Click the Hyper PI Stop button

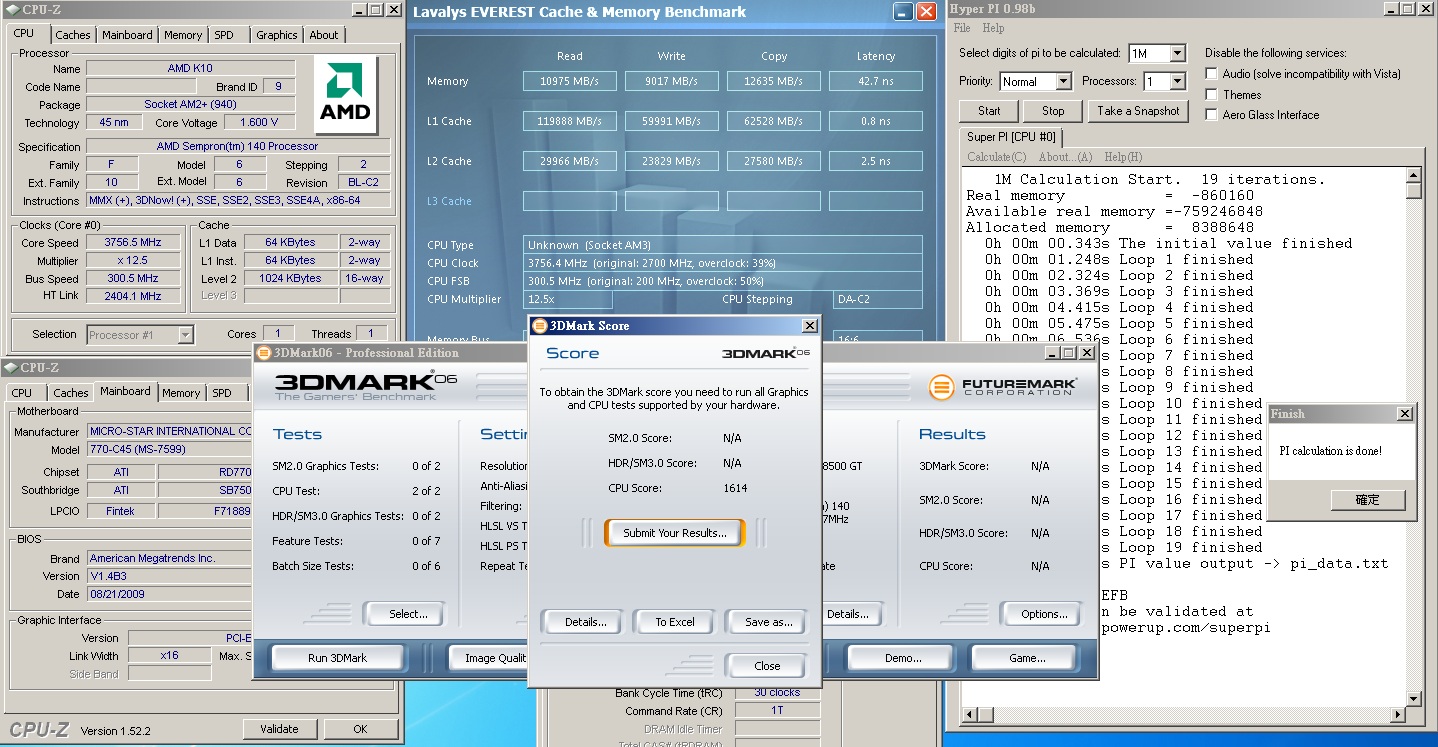coord(1053,111)
